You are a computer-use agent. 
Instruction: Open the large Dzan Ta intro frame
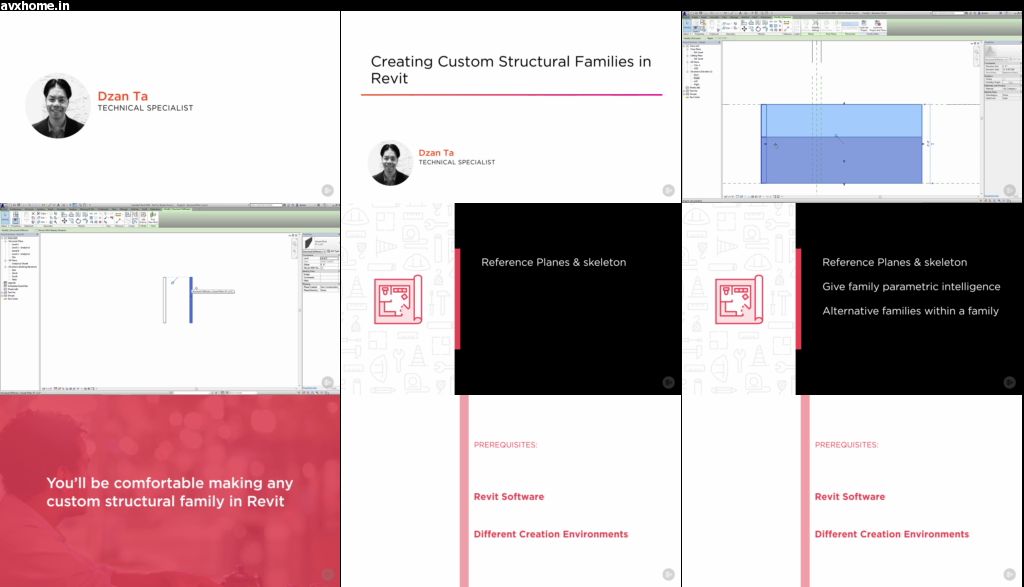[170, 106]
